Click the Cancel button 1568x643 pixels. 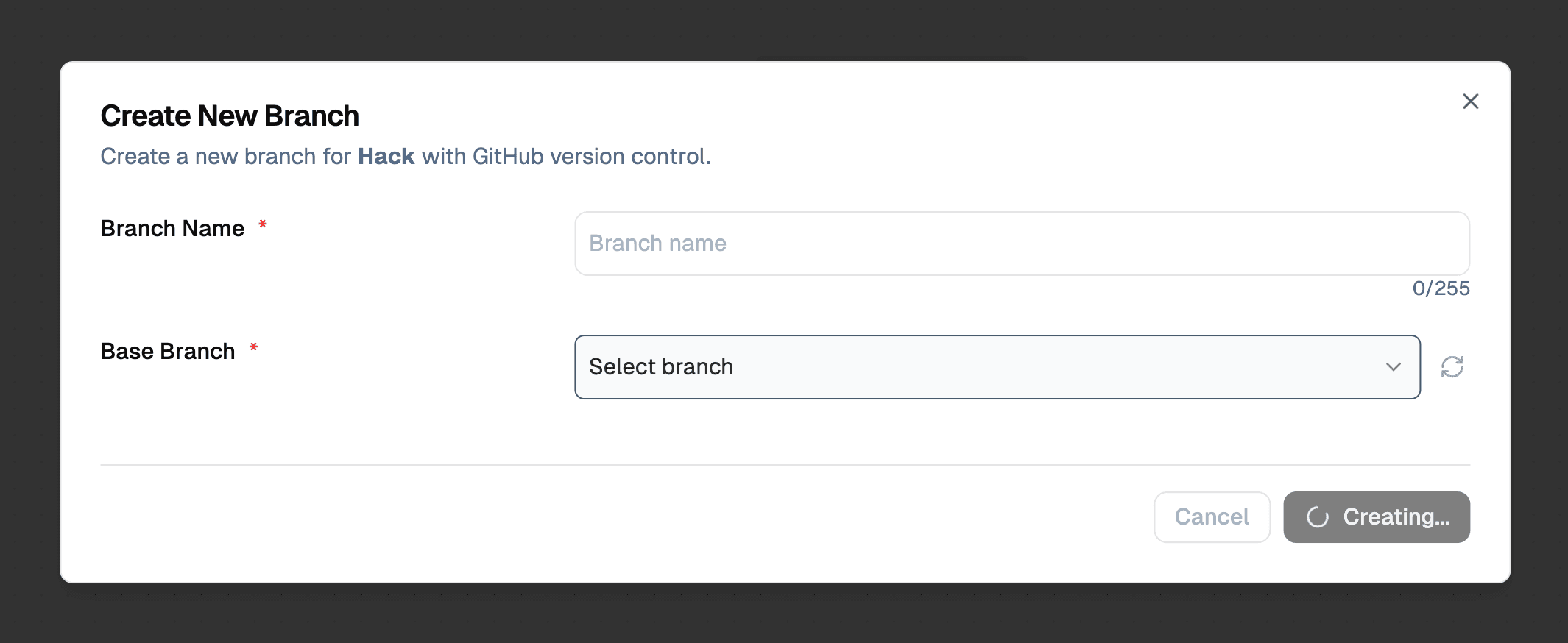coord(1212,516)
